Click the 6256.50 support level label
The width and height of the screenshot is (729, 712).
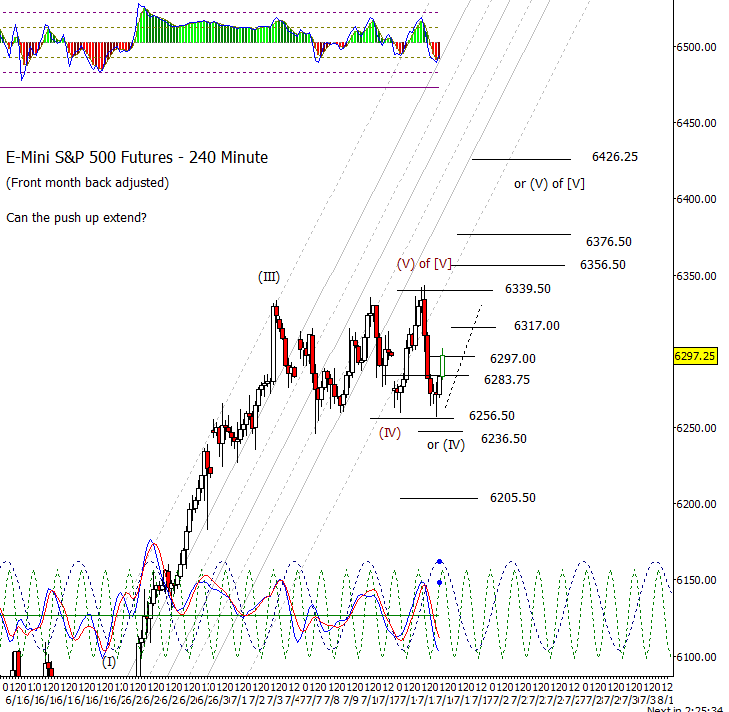pyautogui.click(x=492, y=416)
